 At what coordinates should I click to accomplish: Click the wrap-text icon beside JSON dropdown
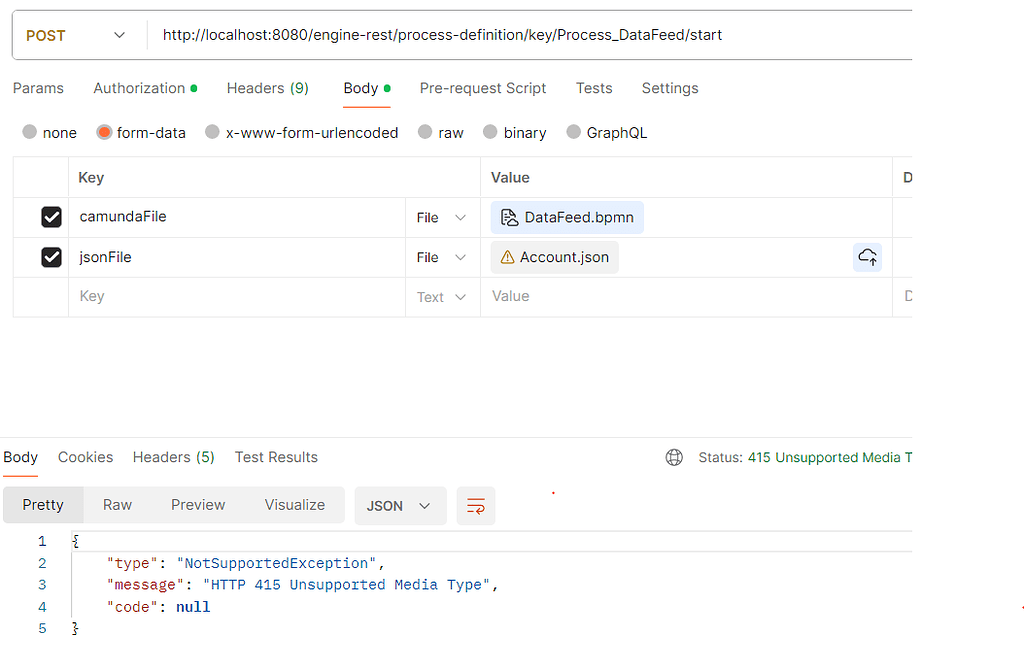pos(475,505)
